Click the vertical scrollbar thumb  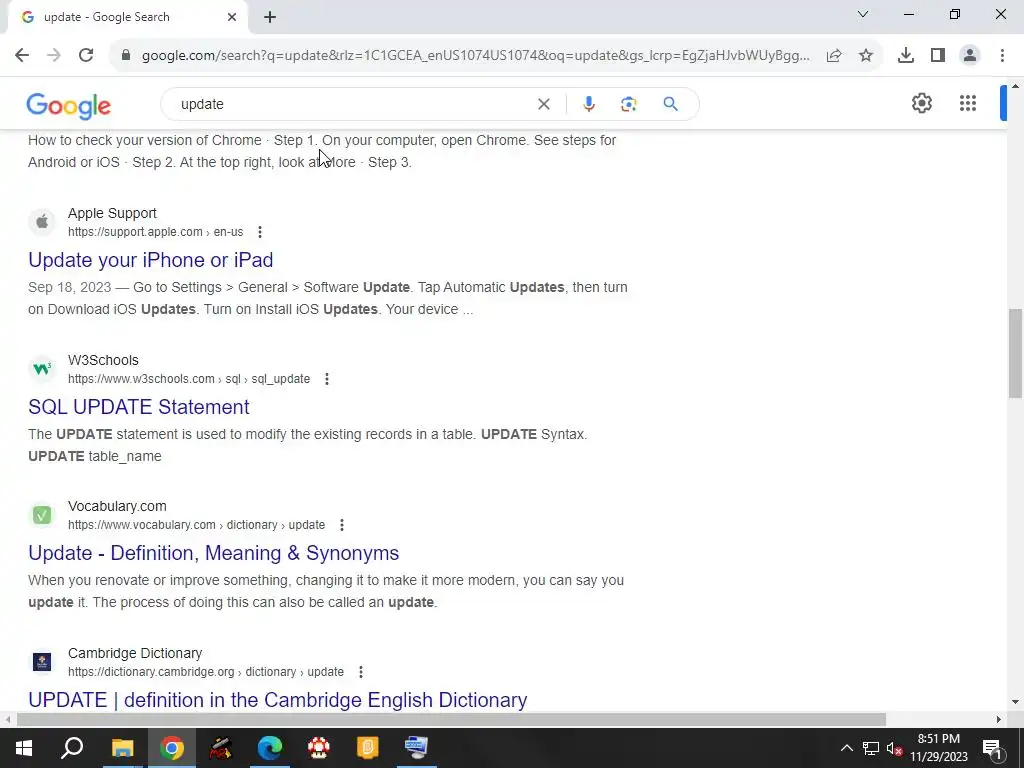coord(1015,353)
